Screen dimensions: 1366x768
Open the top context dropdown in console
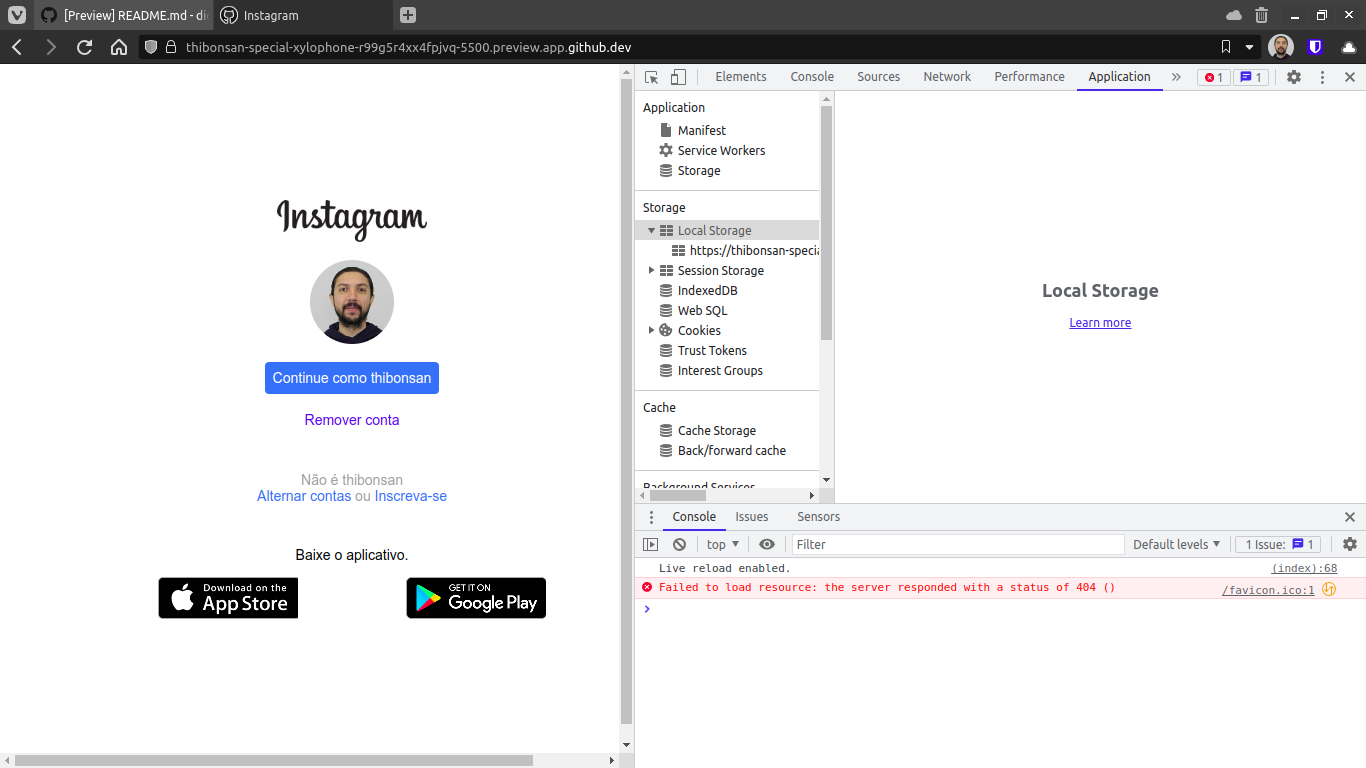point(722,544)
